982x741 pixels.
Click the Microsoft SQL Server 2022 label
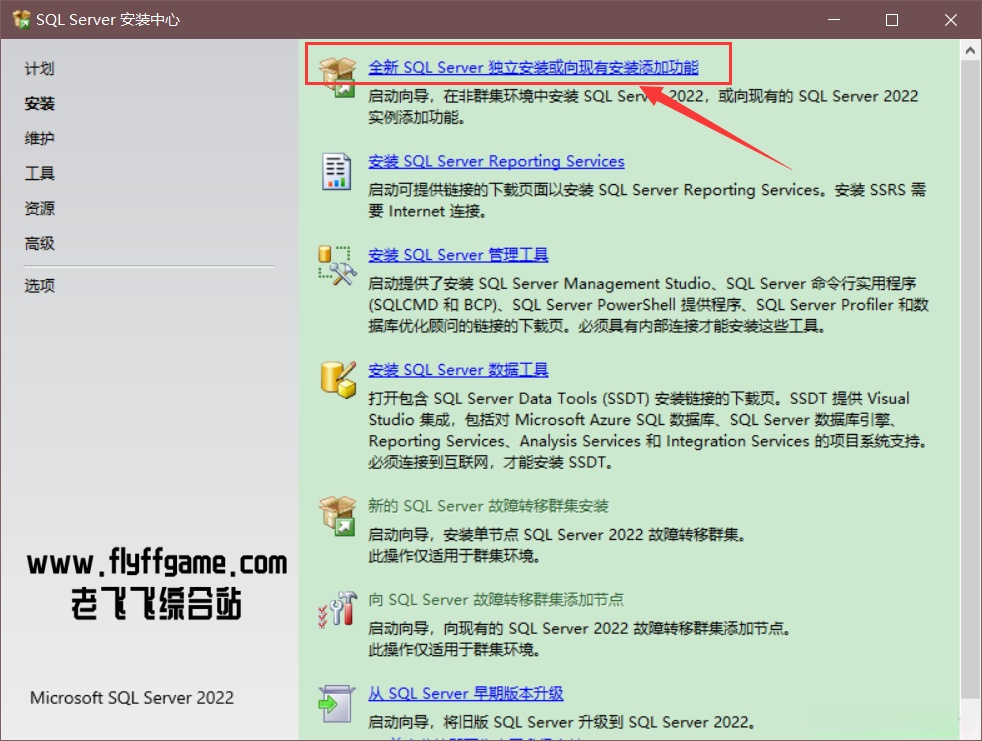(132, 698)
